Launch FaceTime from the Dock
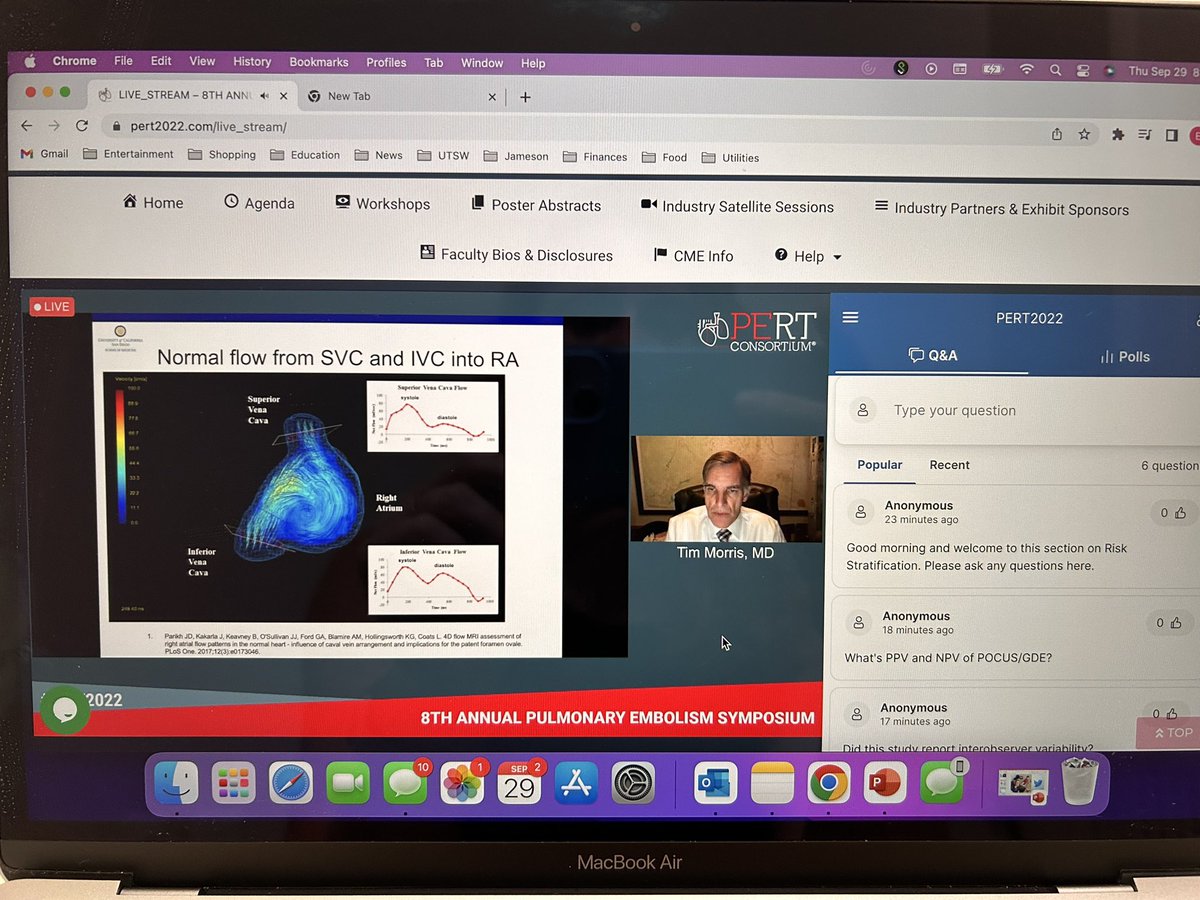 pos(348,783)
